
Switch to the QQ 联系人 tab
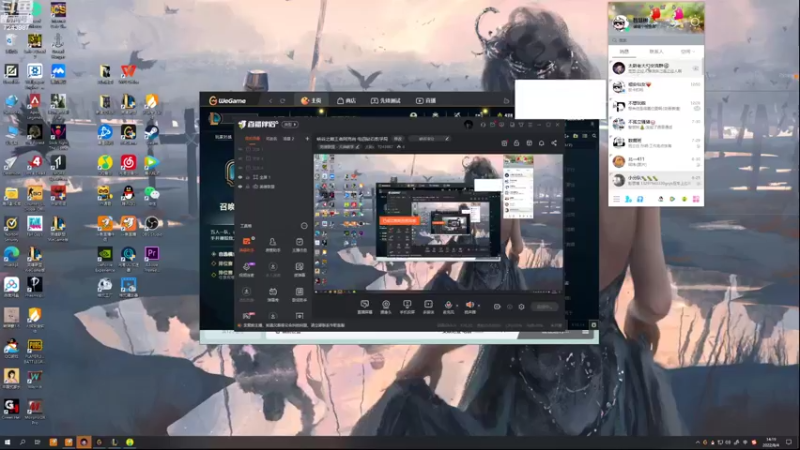656,52
